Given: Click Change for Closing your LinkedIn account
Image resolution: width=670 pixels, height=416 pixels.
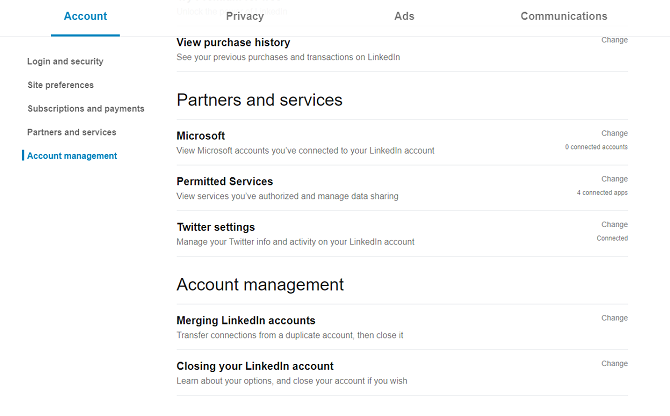Looking at the screenshot, I should (x=614, y=364).
